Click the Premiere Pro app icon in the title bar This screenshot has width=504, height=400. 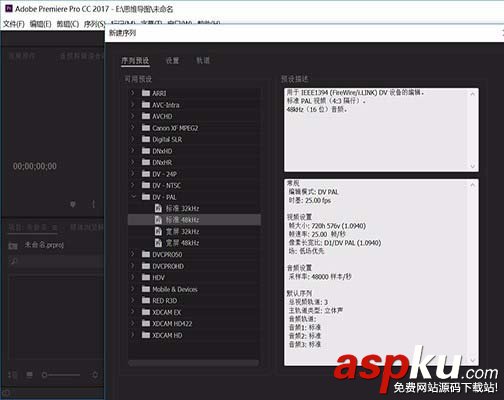pos(9,8)
